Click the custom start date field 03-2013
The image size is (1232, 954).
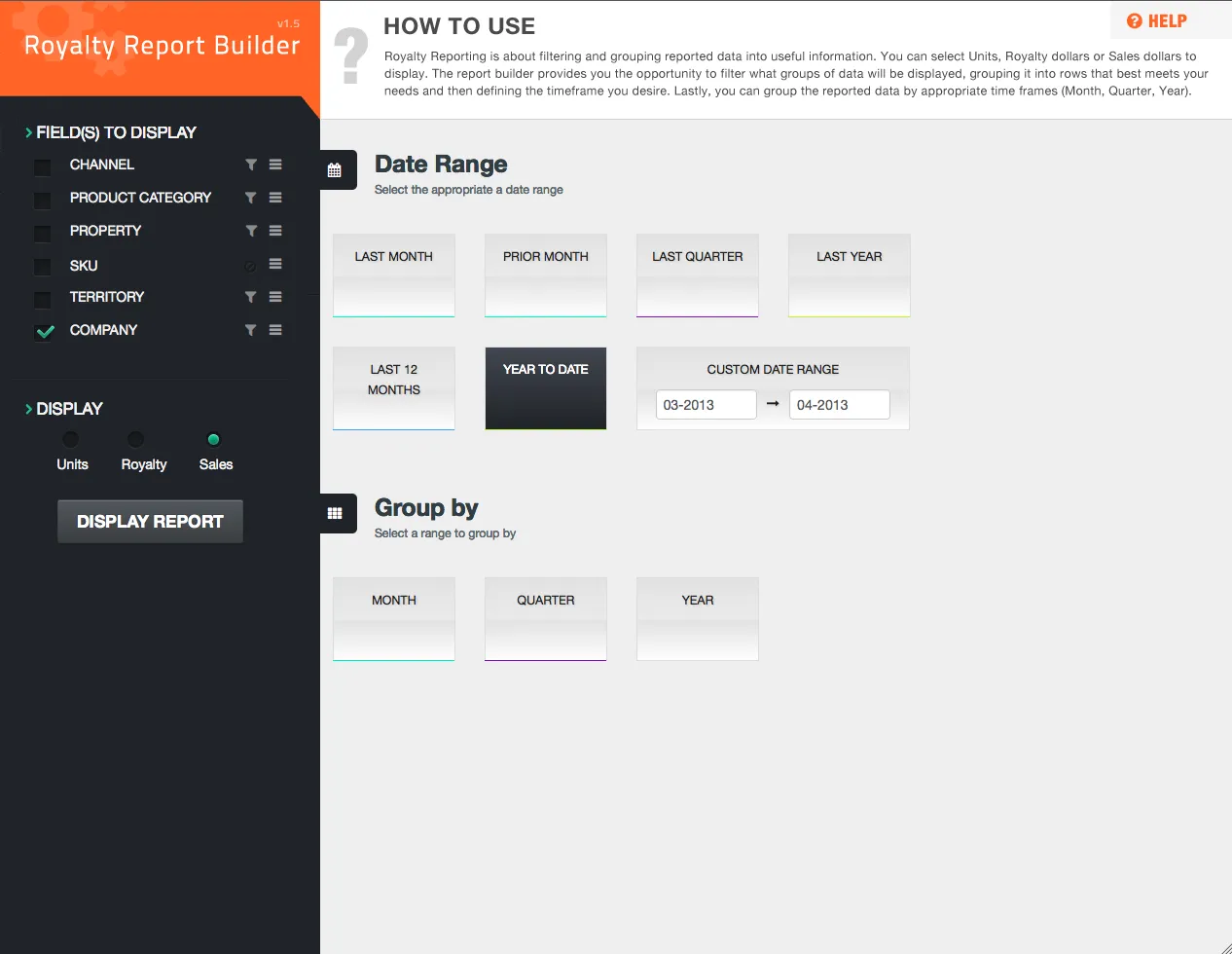pyautogui.click(x=707, y=405)
